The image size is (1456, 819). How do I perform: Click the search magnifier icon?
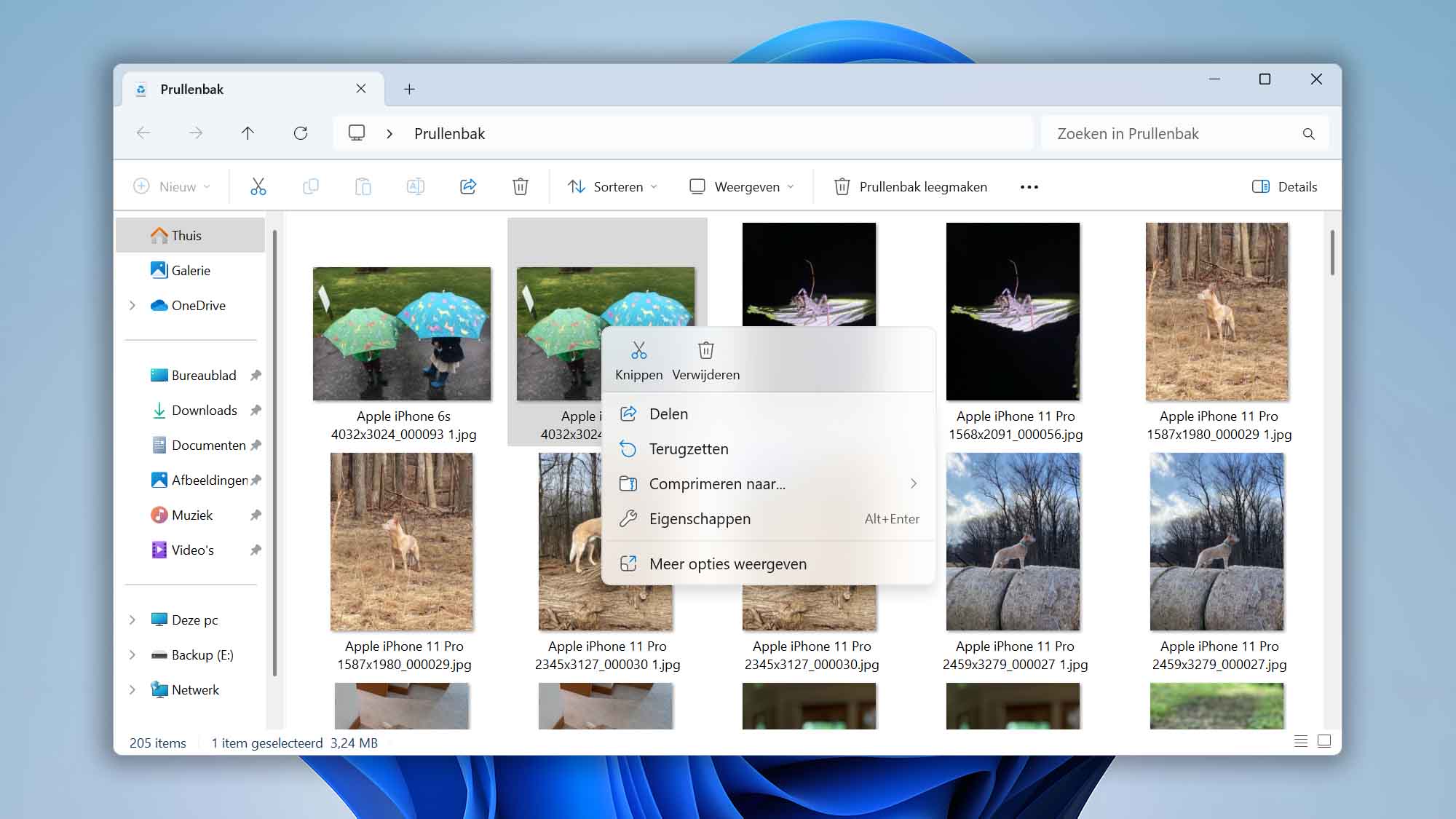tap(1308, 134)
